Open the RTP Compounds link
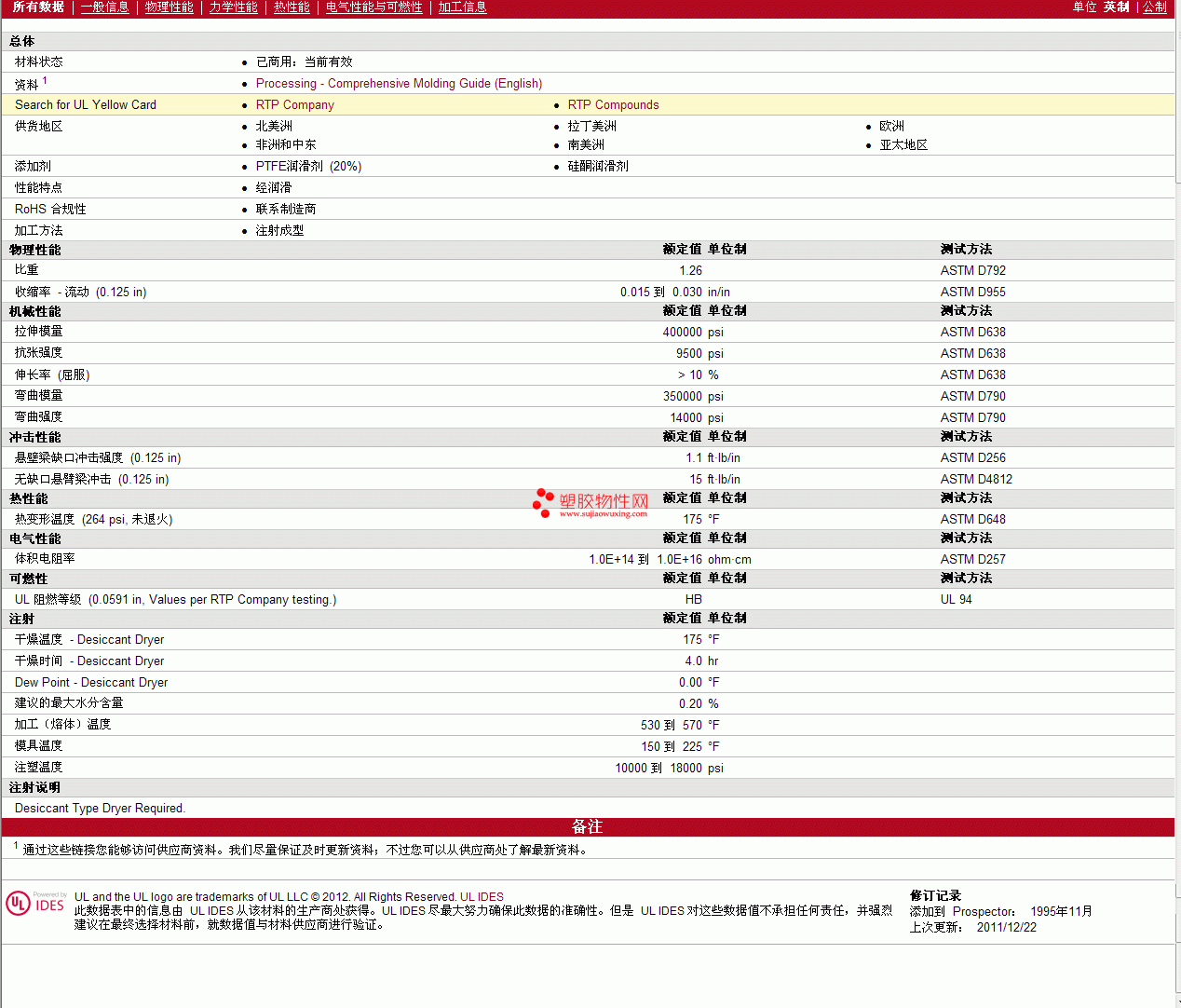Viewport: 1181px width, 1008px height. pos(613,105)
